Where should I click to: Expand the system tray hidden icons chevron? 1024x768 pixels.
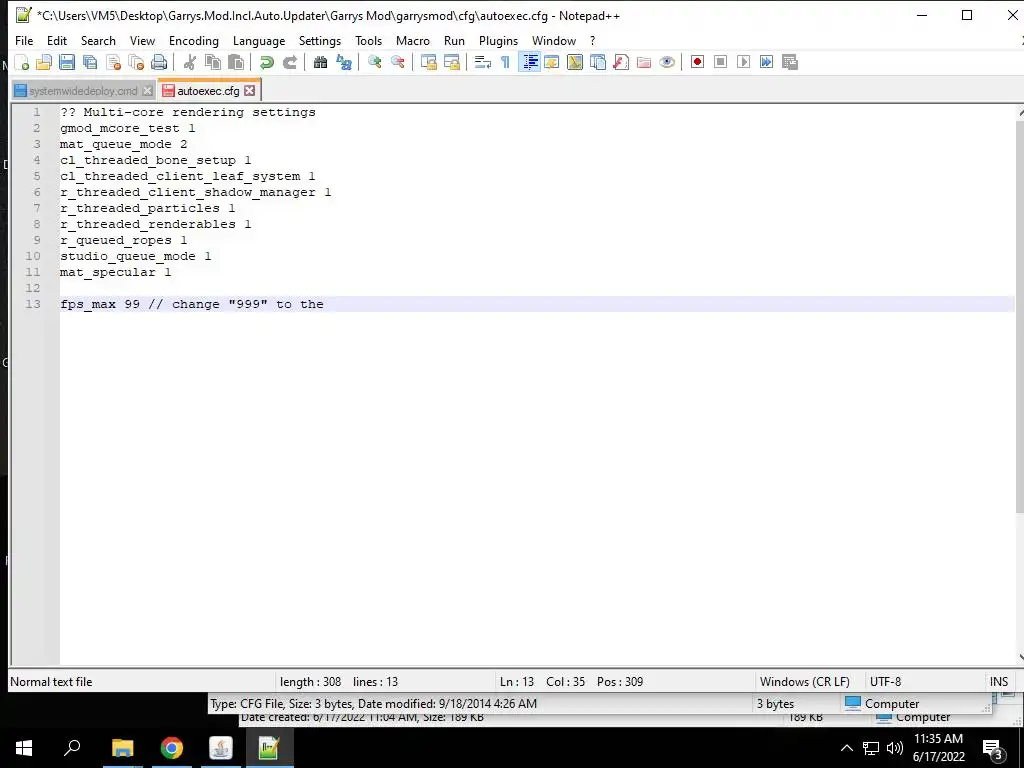point(846,748)
